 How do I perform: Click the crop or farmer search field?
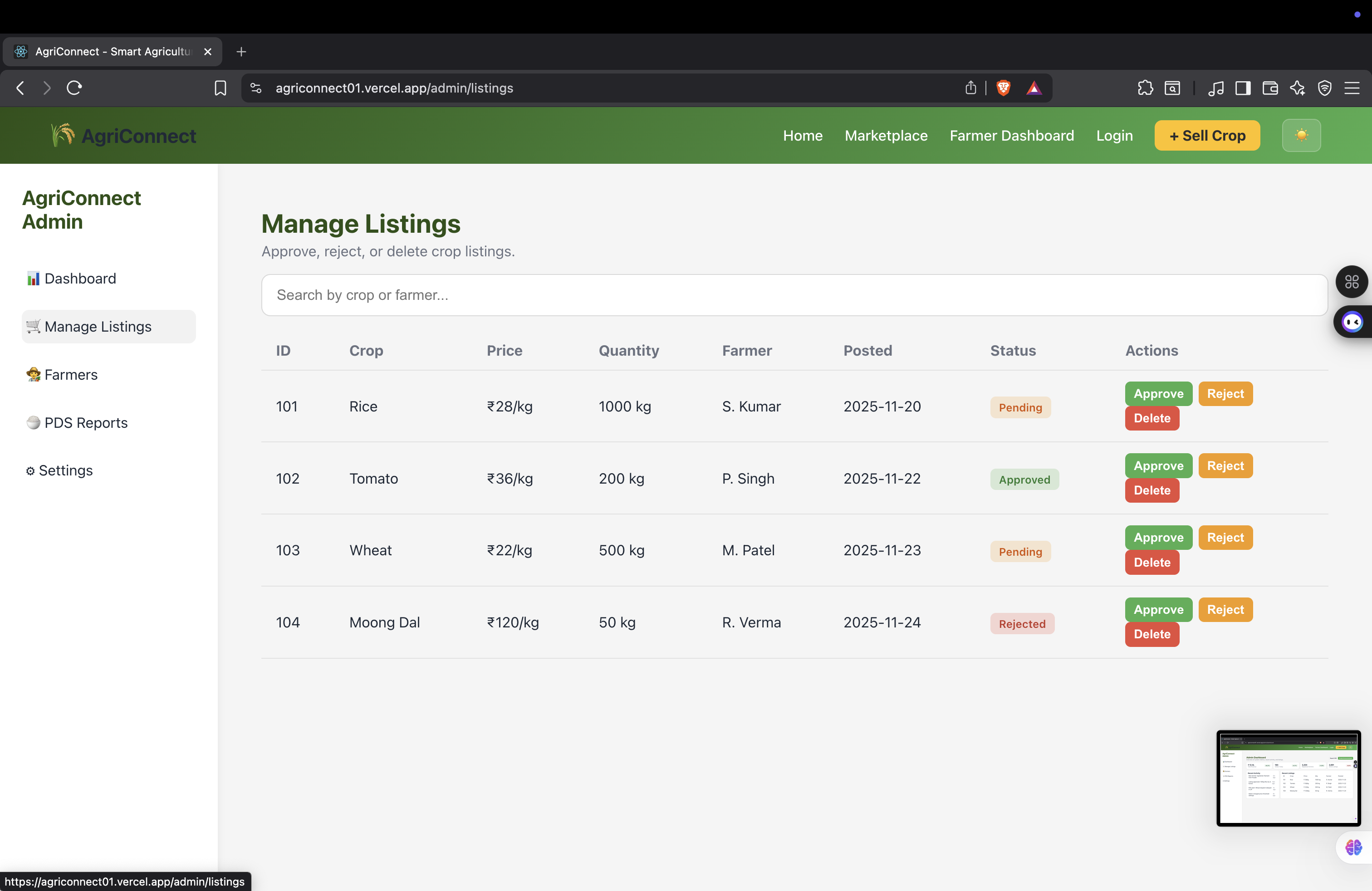(x=794, y=295)
